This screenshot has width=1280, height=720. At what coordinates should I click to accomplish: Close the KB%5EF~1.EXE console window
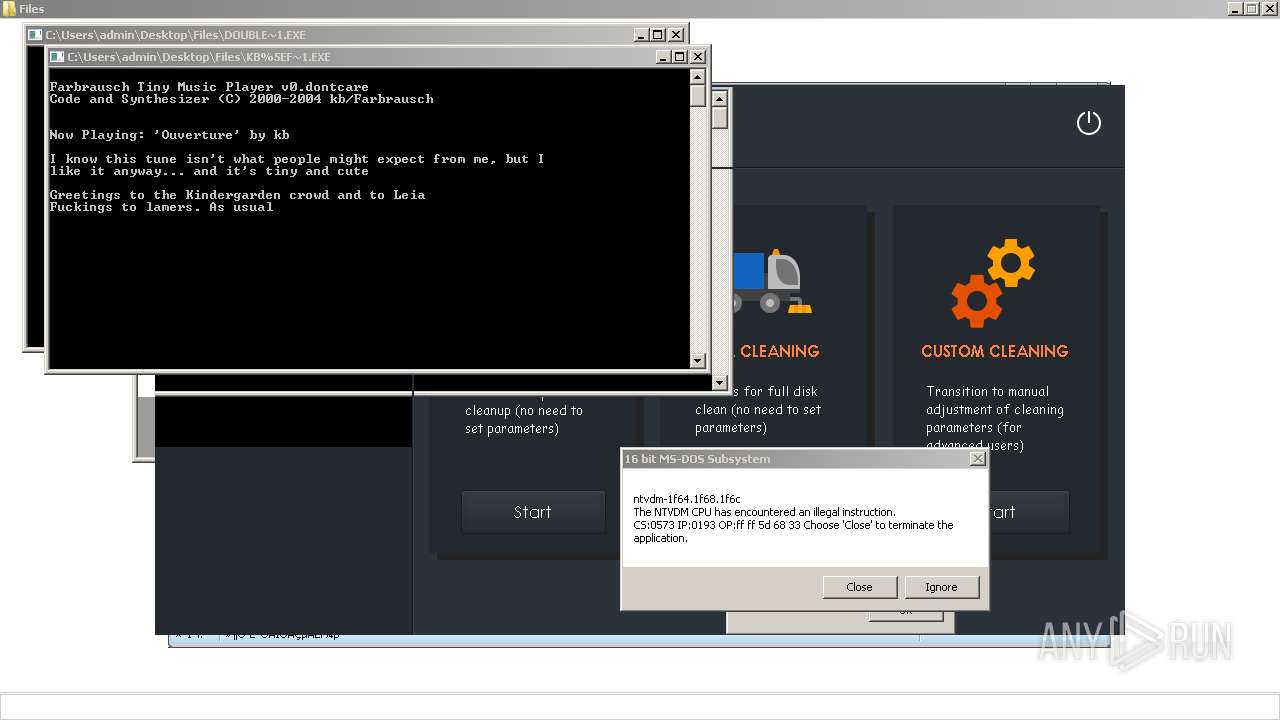tap(698, 57)
